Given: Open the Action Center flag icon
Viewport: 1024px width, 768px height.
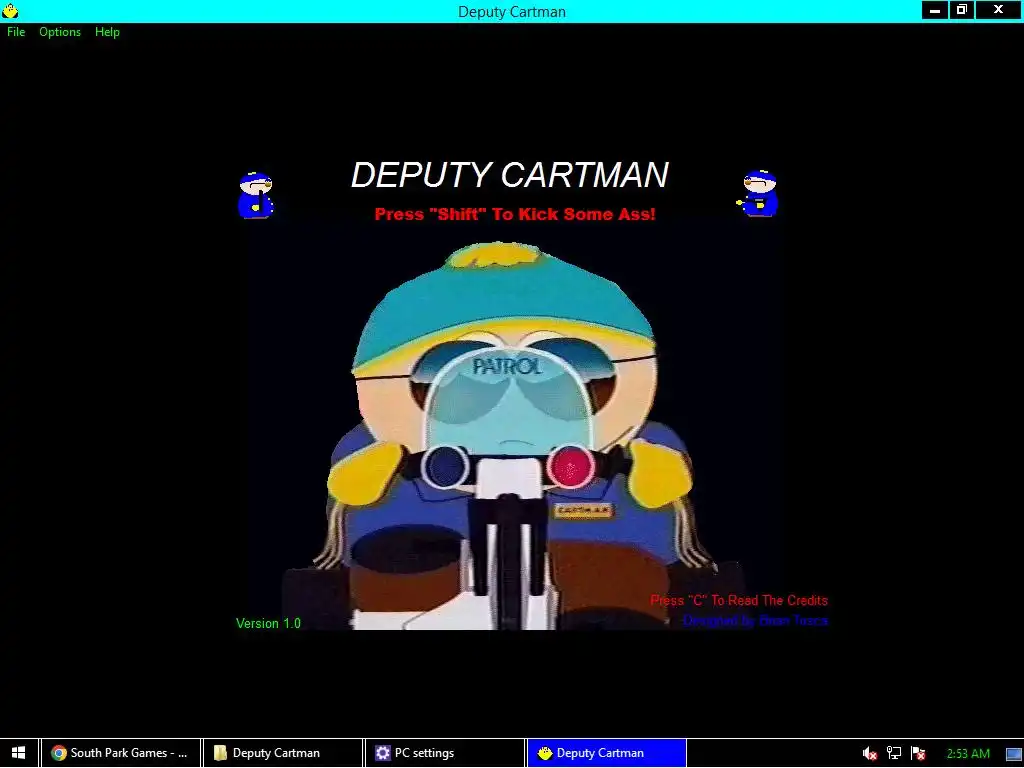Looking at the screenshot, I should click(918, 754).
